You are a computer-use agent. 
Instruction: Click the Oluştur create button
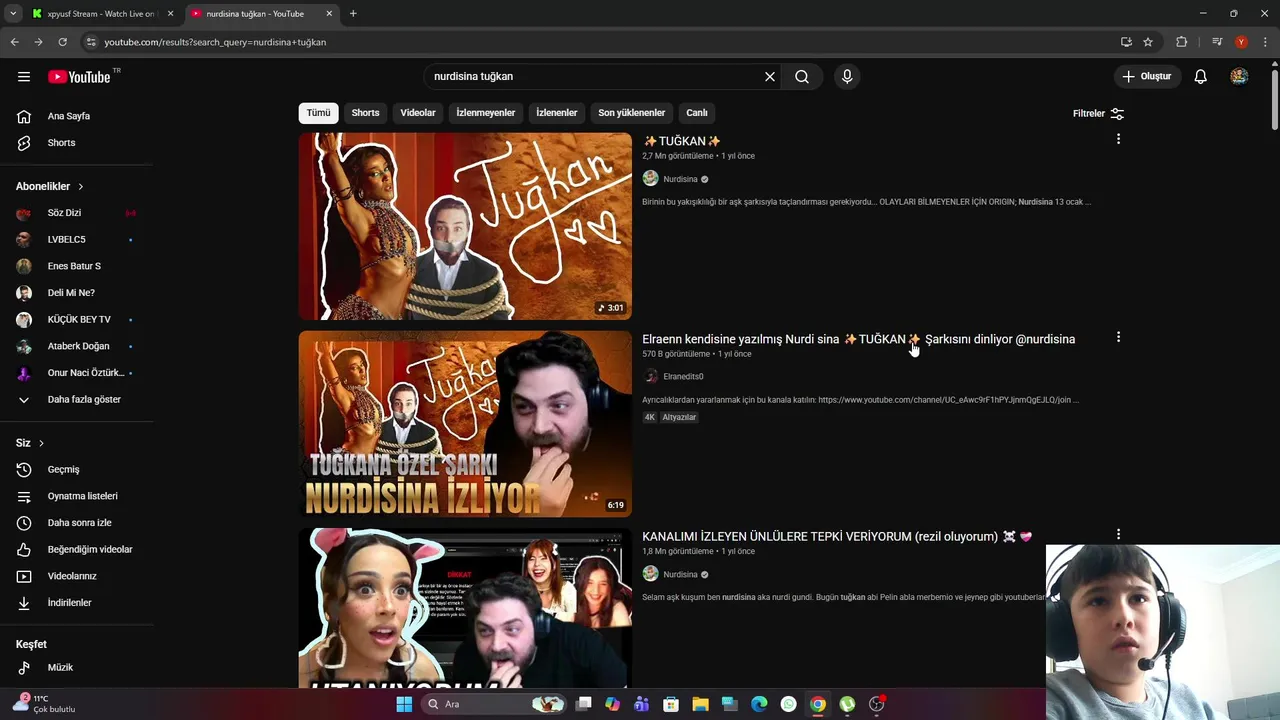[x=1148, y=77]
